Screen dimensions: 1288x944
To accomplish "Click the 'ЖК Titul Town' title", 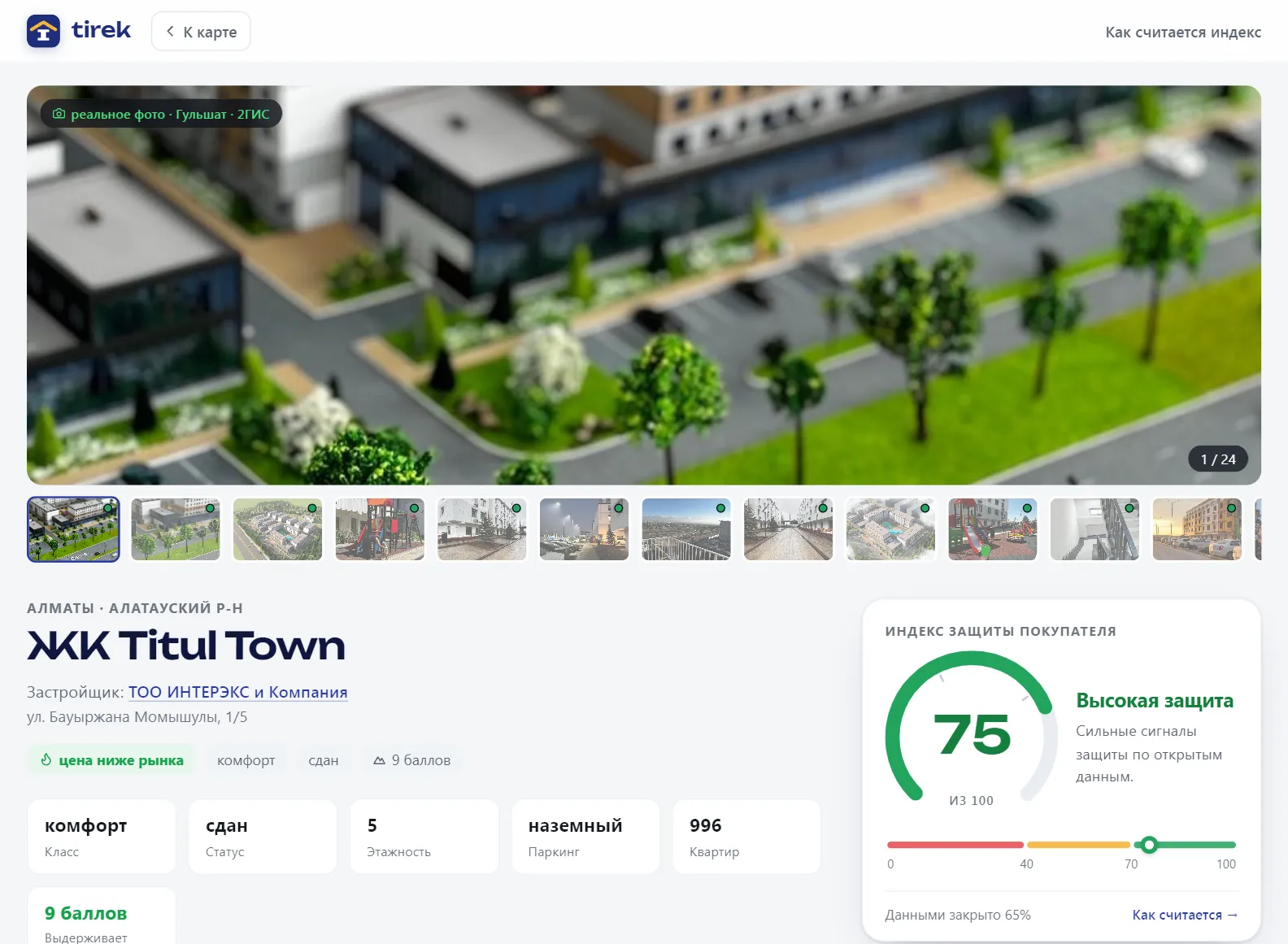I will [x=186, y=646].
